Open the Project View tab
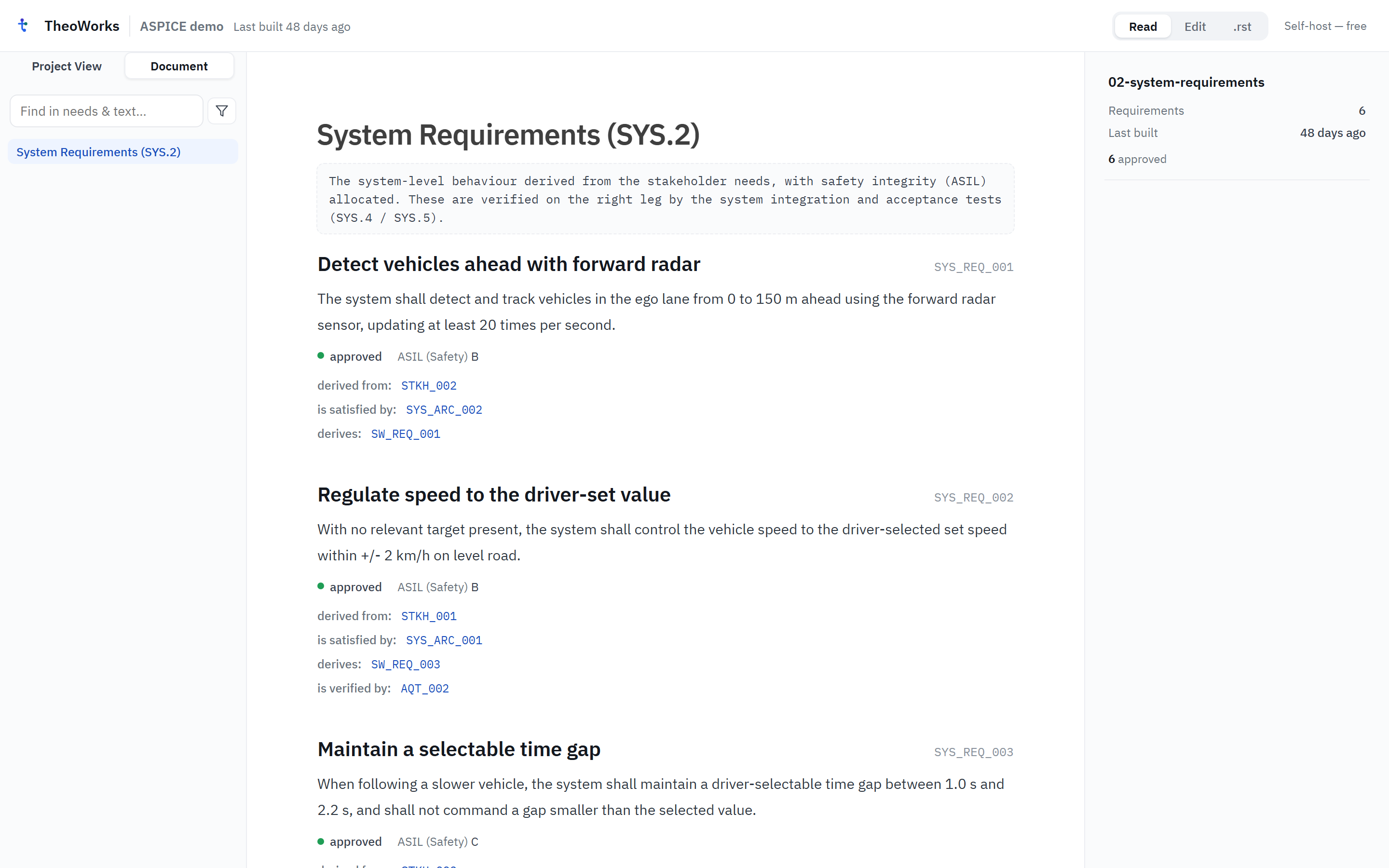This screenshot has width=1389, height=868. point(67,66)
